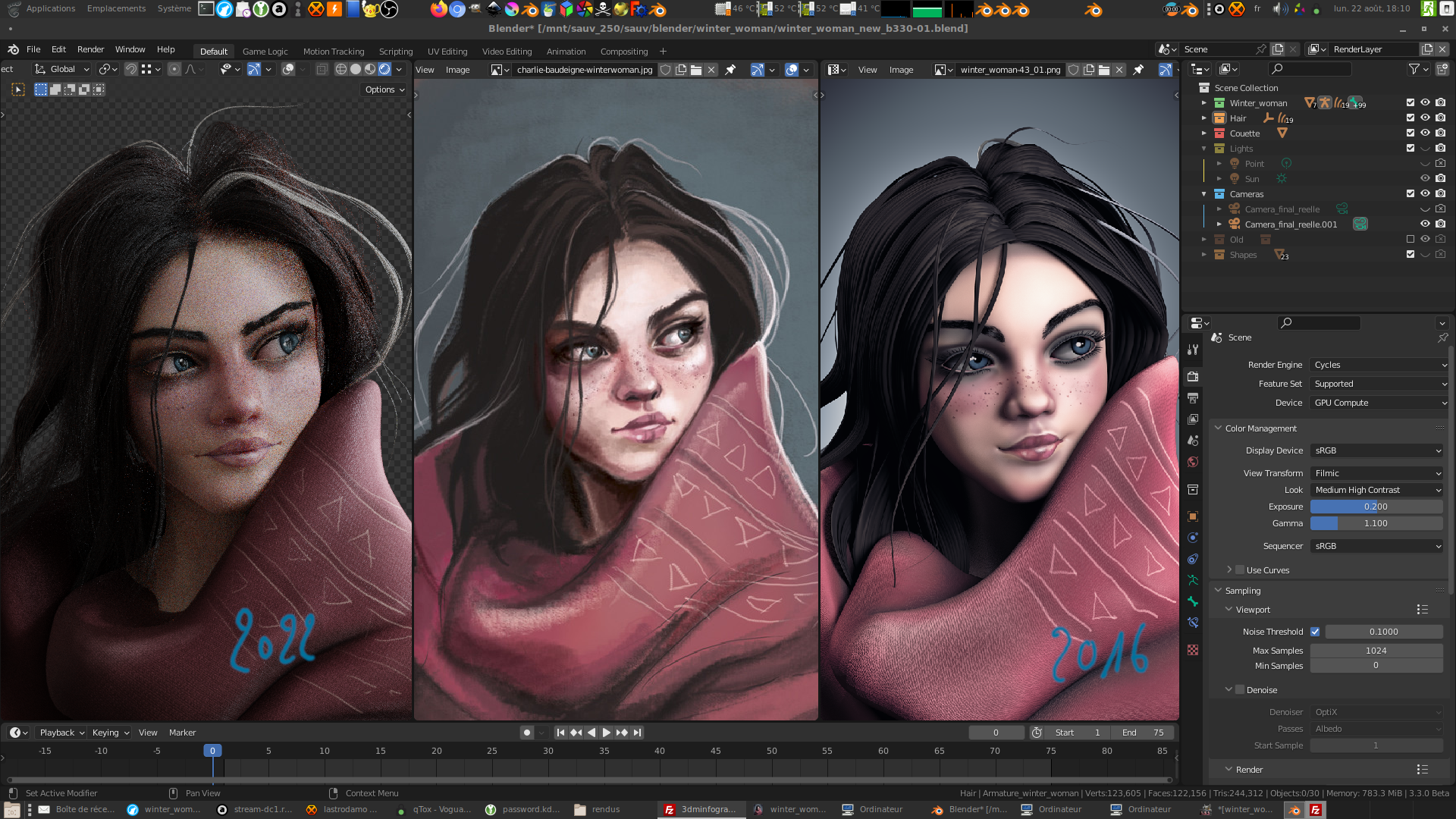Open the Object Constraints properties tab
The height and width of the screenshot is (819, 1456).
[1193, 559]
